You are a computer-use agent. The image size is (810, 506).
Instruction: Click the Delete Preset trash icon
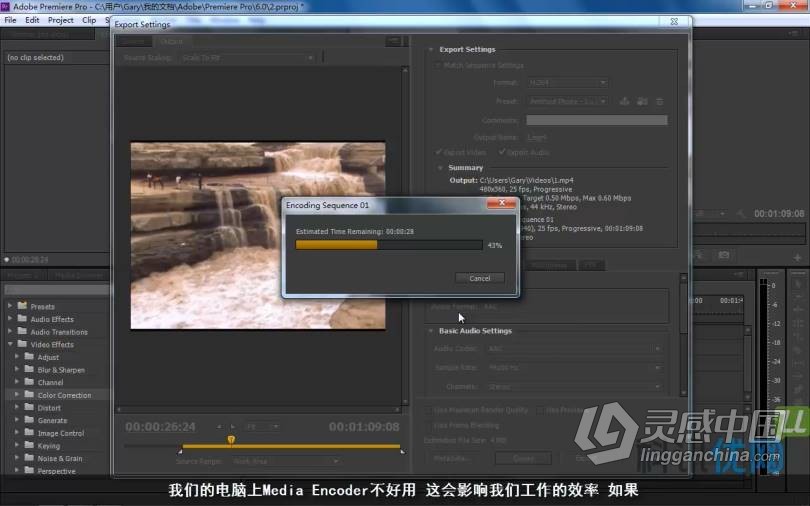(660, 101)
